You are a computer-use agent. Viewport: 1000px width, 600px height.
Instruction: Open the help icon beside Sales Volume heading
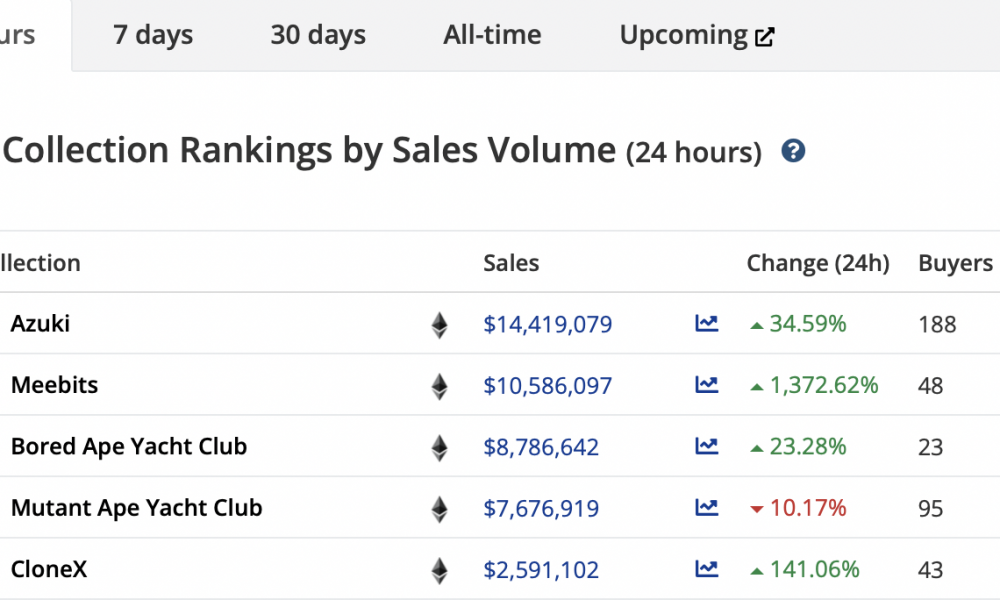pos(793,151)
